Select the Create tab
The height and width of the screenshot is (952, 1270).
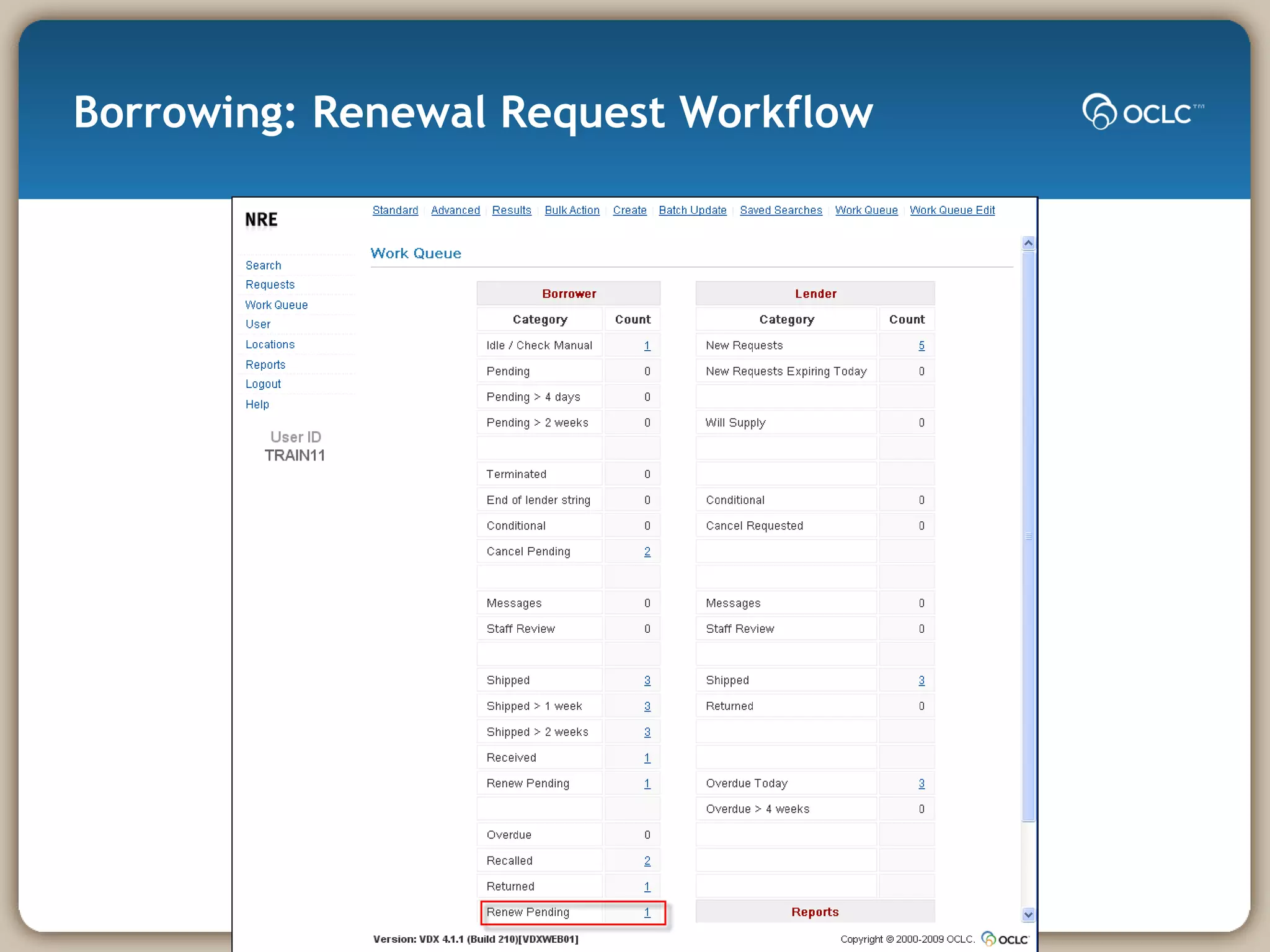coord(629,210)
